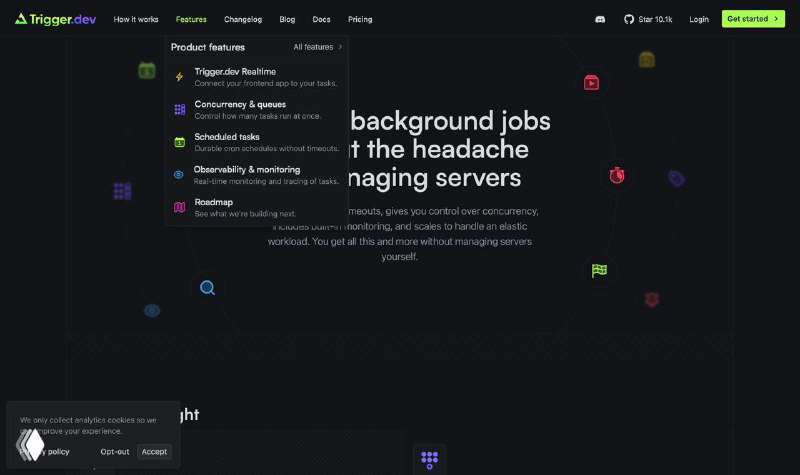This screenshot has height=475, width=800.
Task: Select Observability & monitoring item
Action: (257, 175)
